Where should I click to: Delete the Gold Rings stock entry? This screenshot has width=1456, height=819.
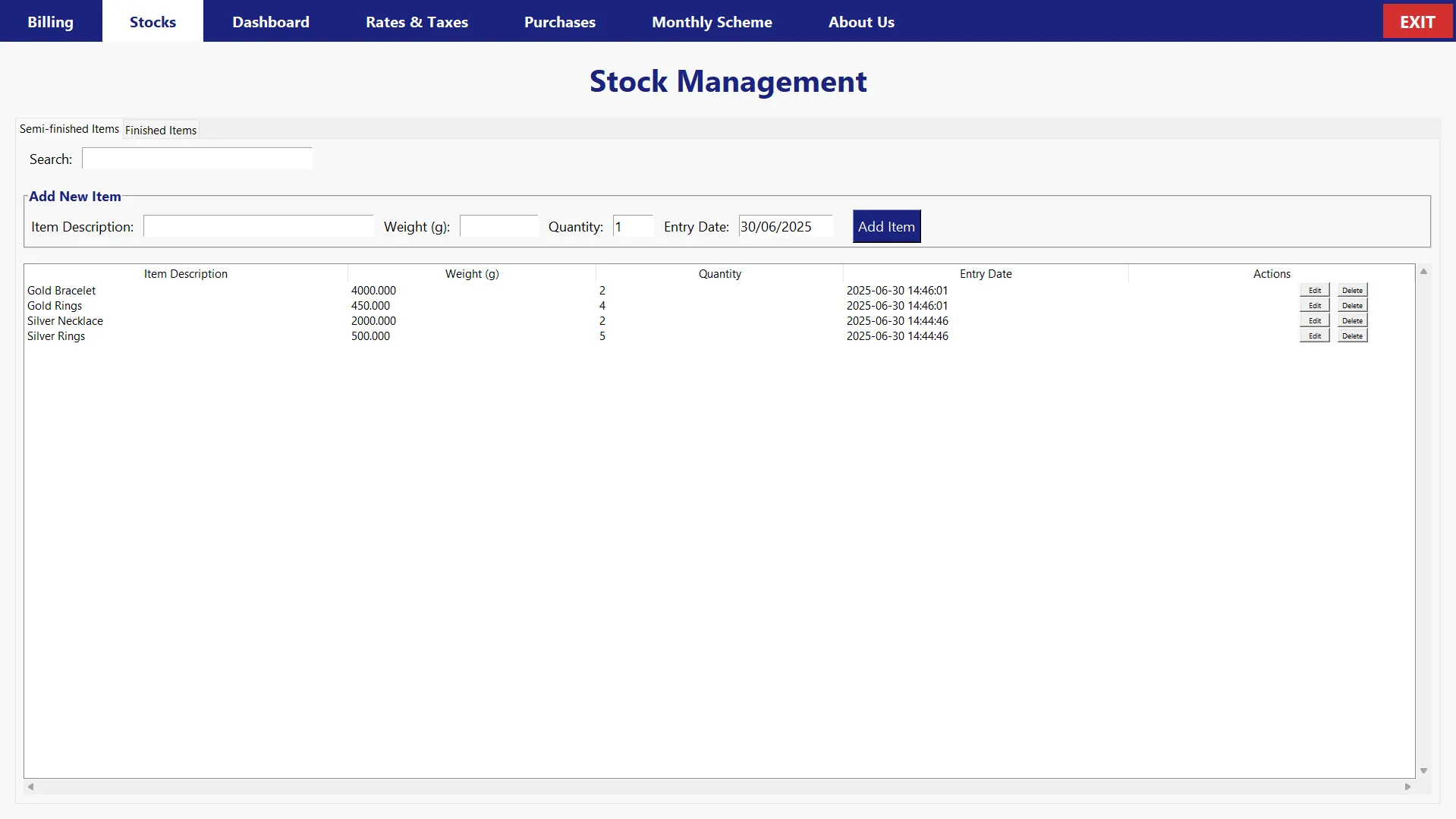coord(1352,306)
